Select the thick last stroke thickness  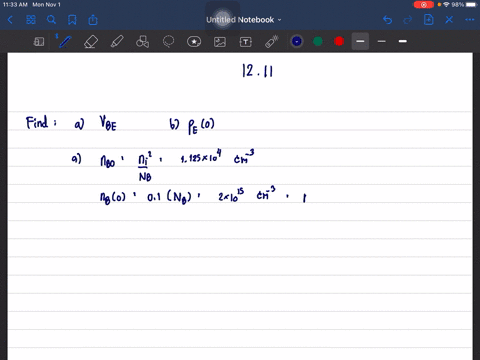(403, 41)
